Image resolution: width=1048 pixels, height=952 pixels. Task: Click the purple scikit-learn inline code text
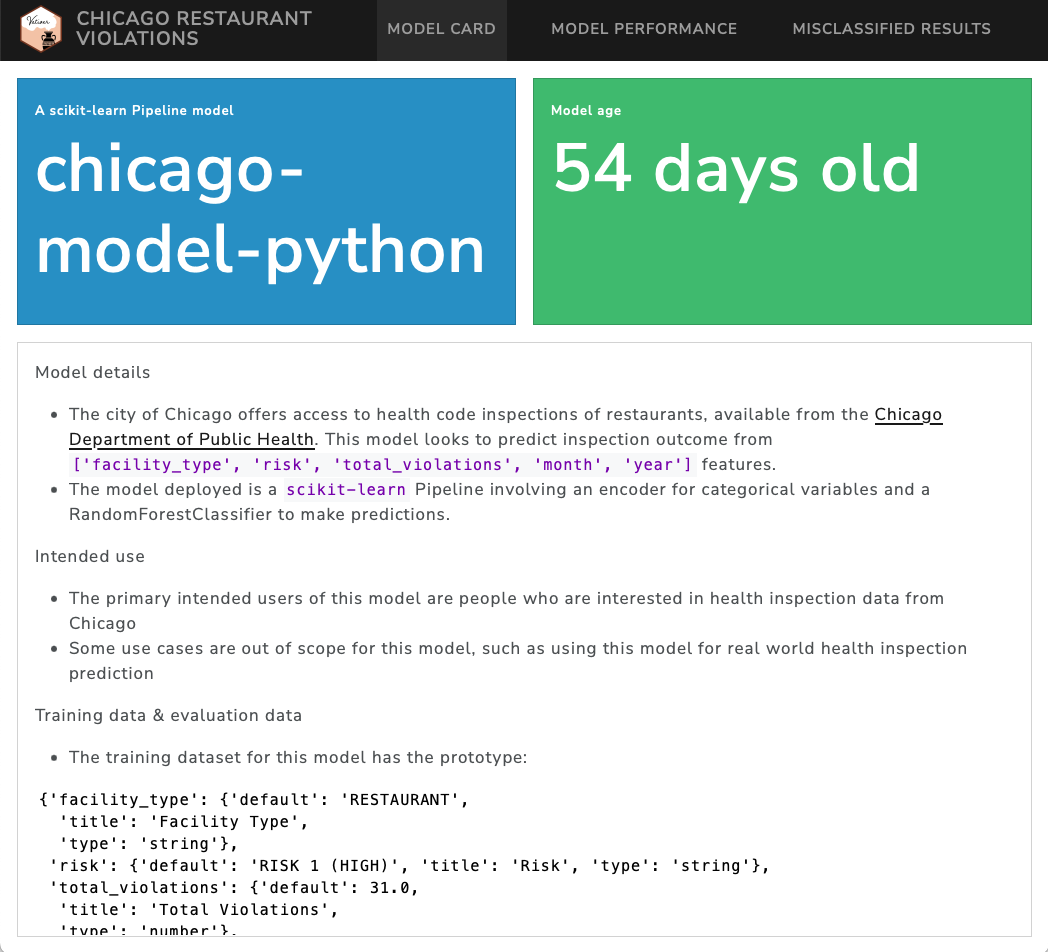point(347,489)
